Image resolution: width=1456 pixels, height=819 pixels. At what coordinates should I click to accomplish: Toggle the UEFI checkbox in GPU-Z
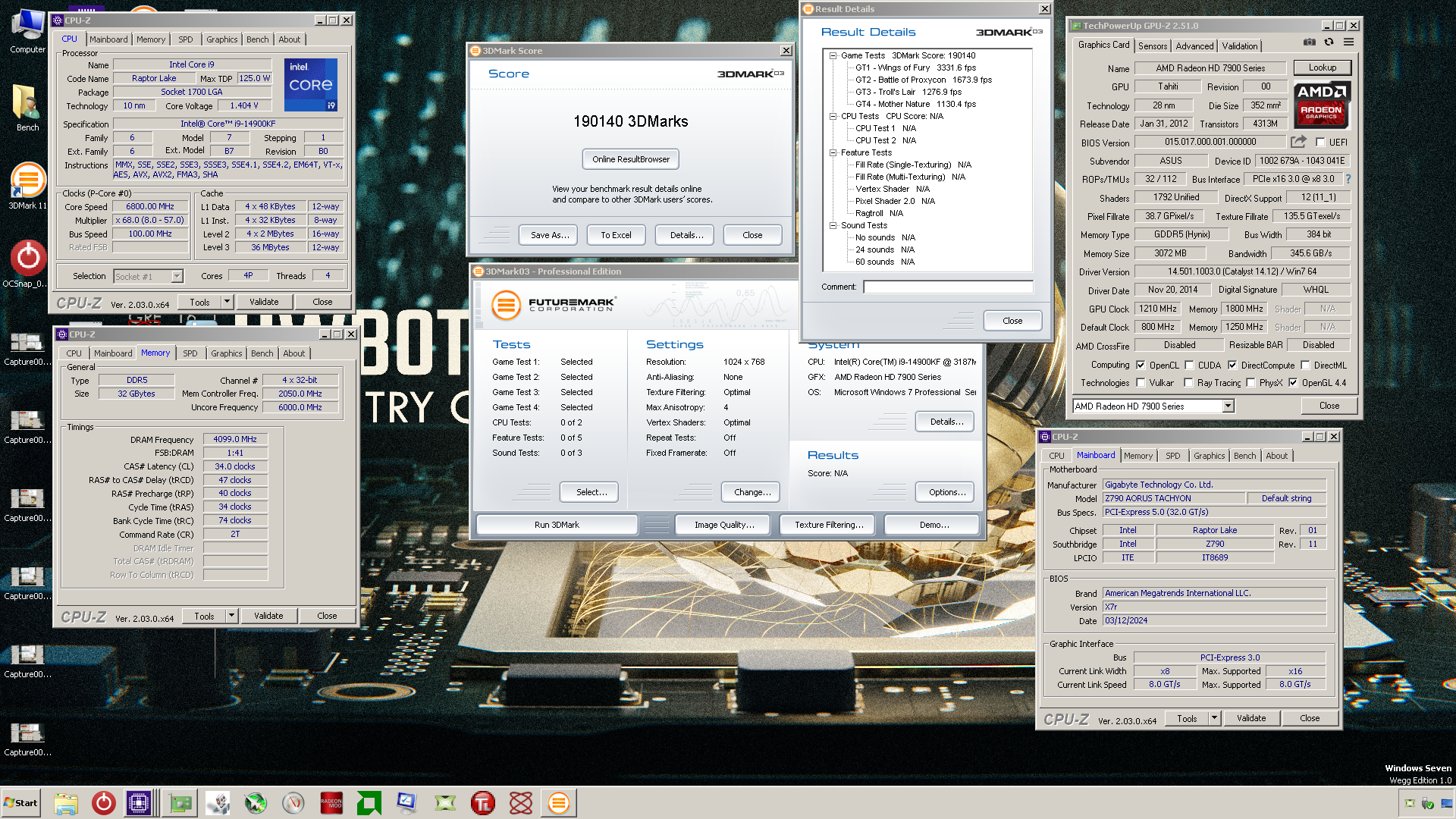tap(1320, 143)
